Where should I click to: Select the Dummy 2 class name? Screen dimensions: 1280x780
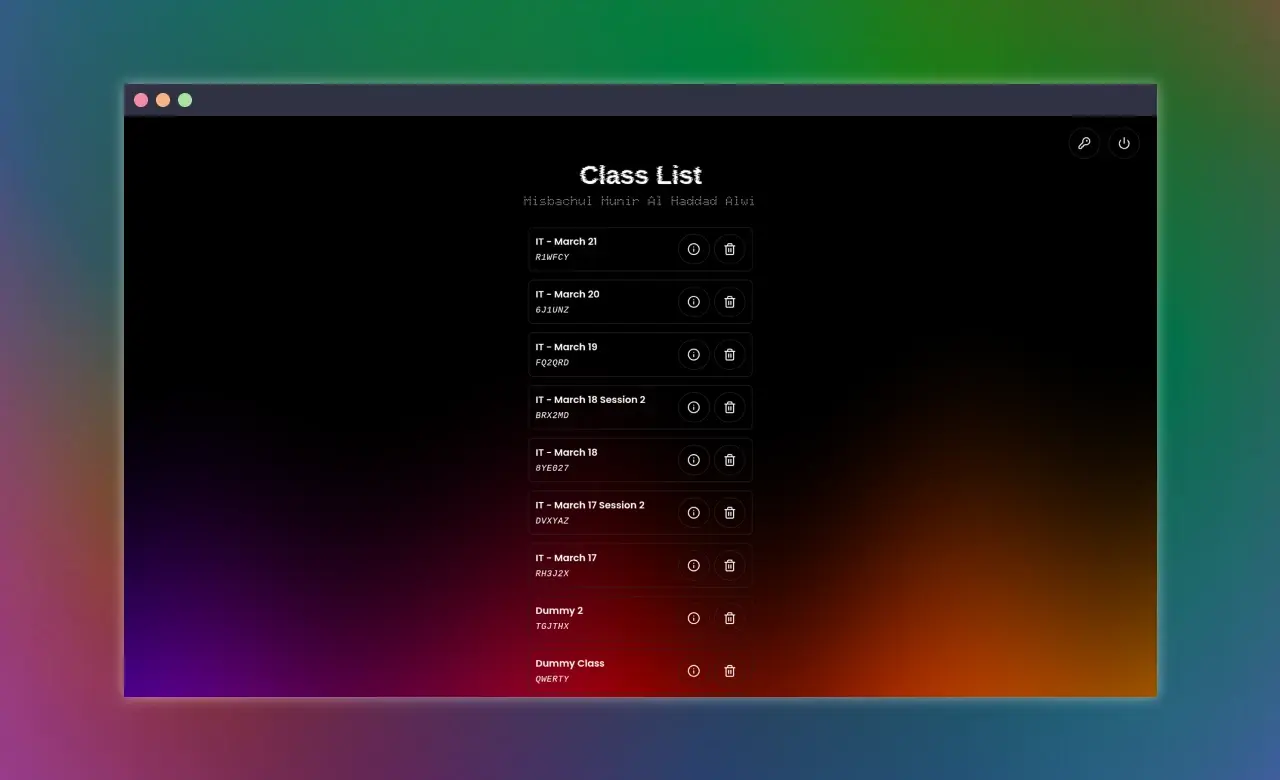click(559, 611)
